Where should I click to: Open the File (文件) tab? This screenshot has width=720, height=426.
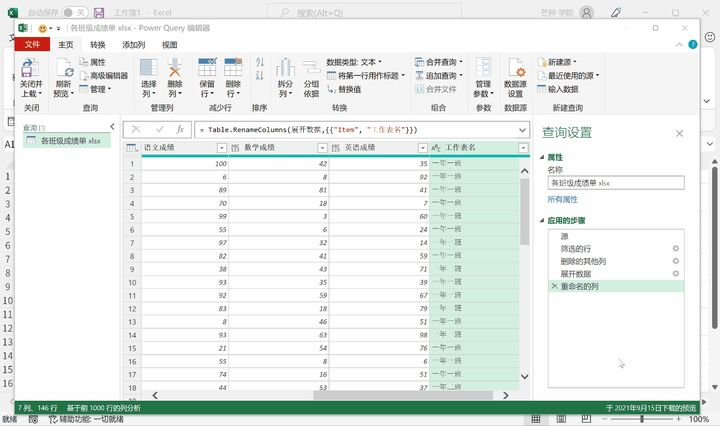click(x=32, y=45)
